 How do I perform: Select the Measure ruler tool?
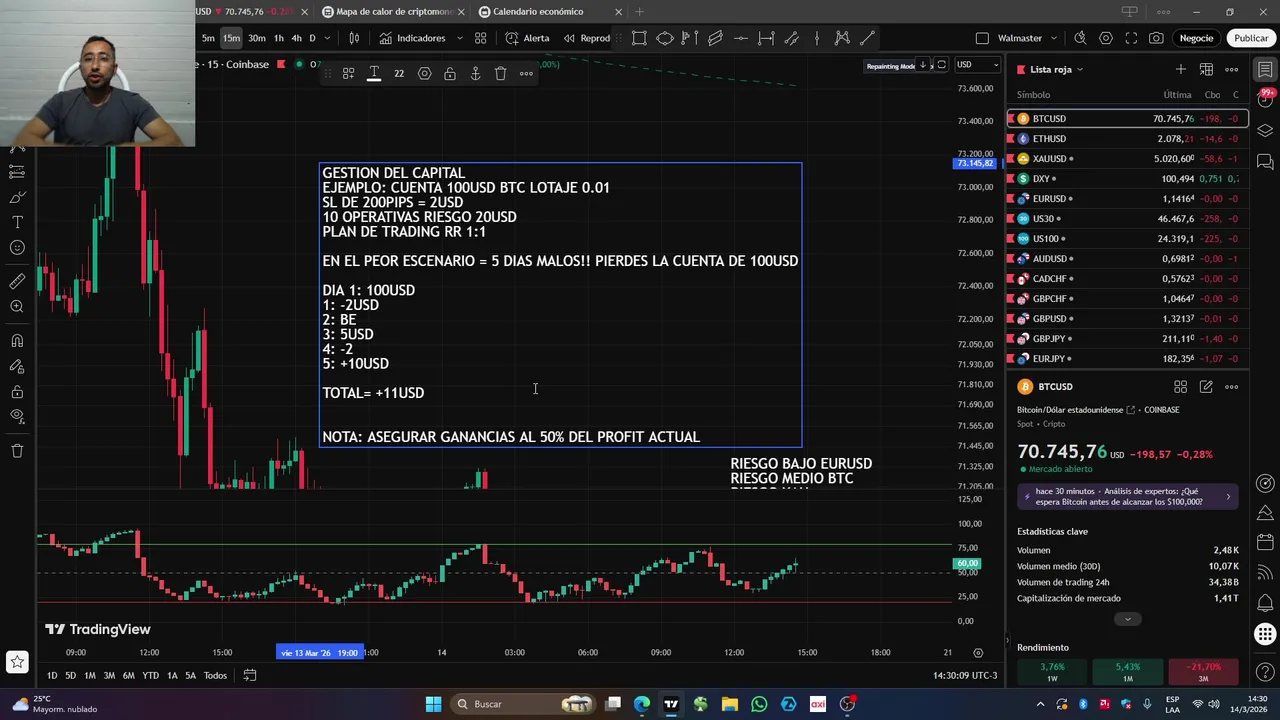(x=17, y=282)
